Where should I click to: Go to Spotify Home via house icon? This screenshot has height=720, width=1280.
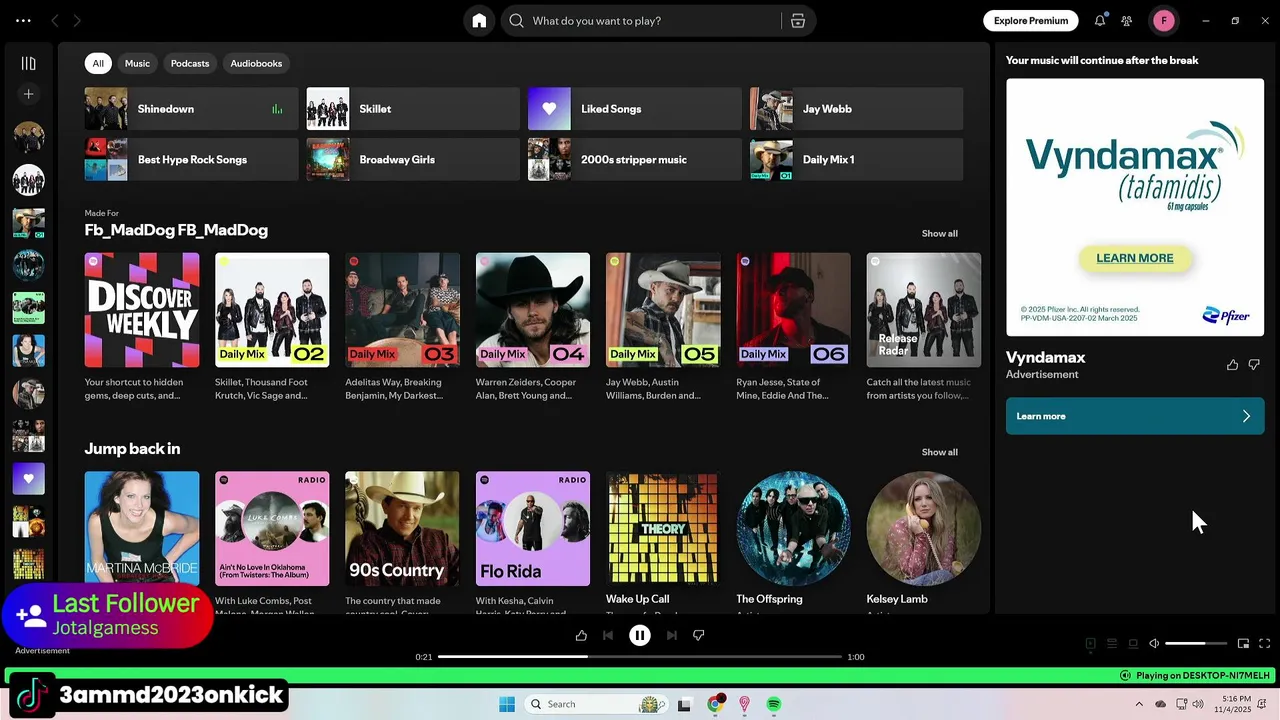[479, 21]
